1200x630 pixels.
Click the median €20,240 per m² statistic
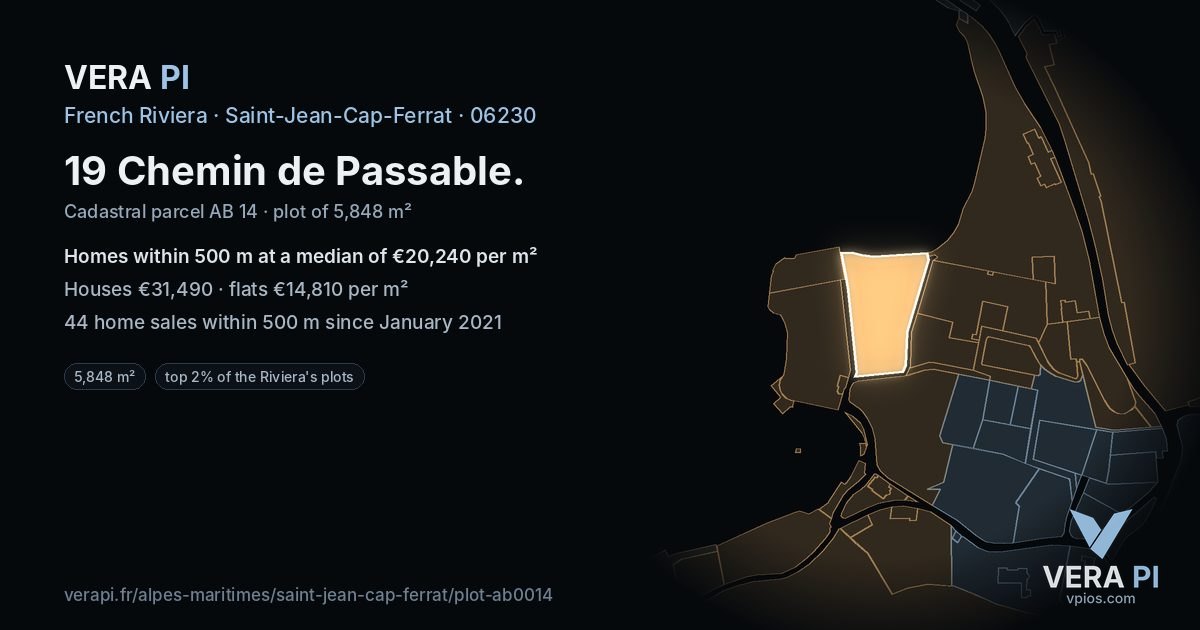(301, 256)
